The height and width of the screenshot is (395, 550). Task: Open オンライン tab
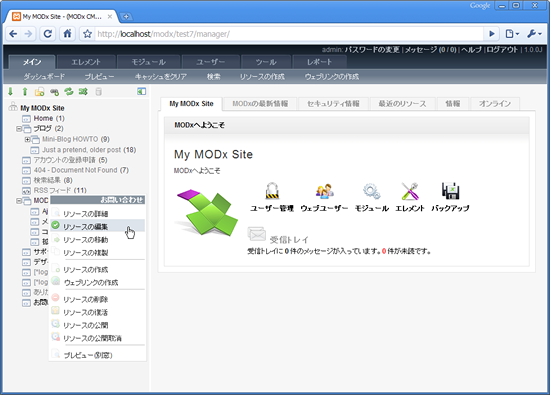click(x=495, y=104)
